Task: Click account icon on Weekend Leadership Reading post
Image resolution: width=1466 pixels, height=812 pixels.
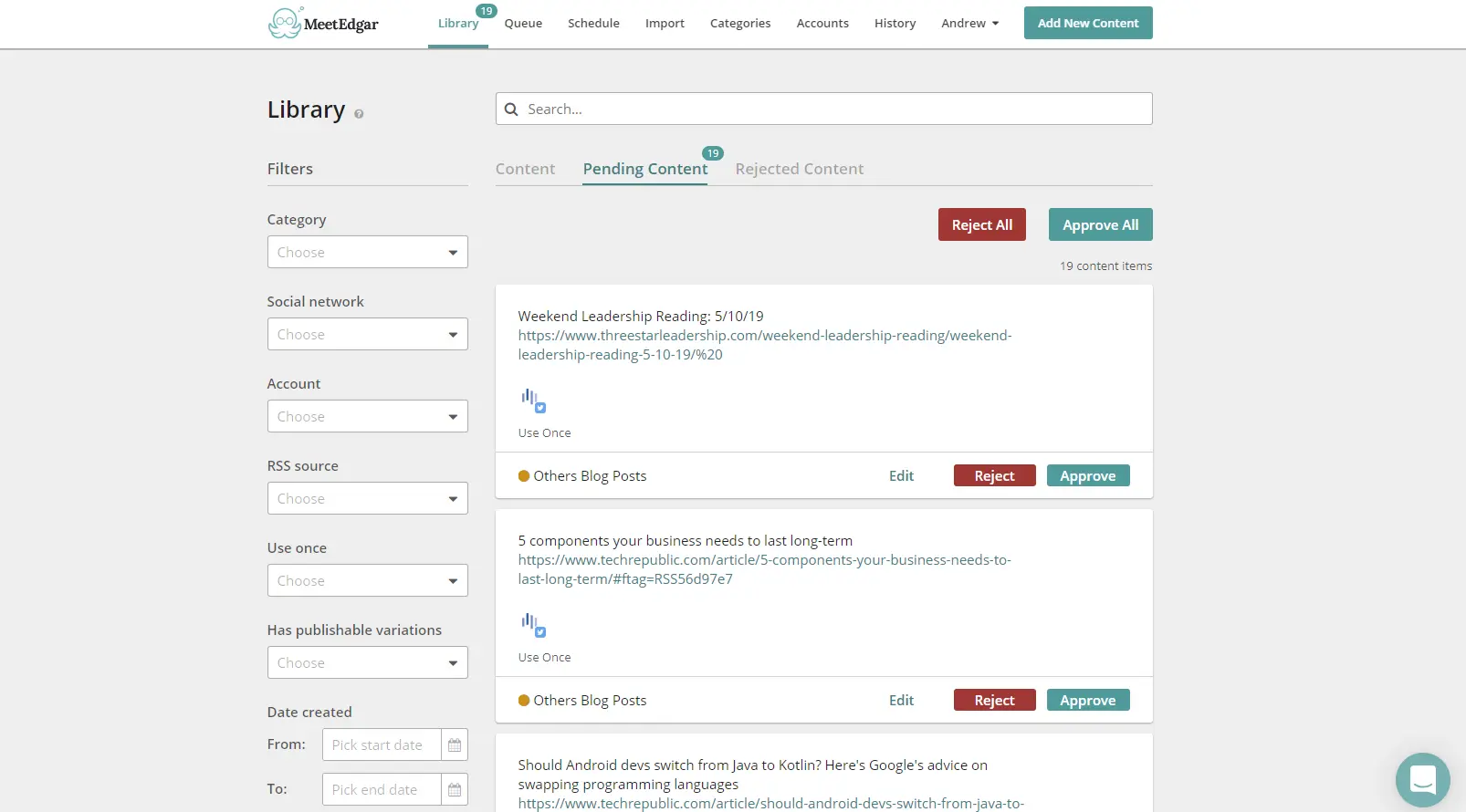Action: point(533,401)
